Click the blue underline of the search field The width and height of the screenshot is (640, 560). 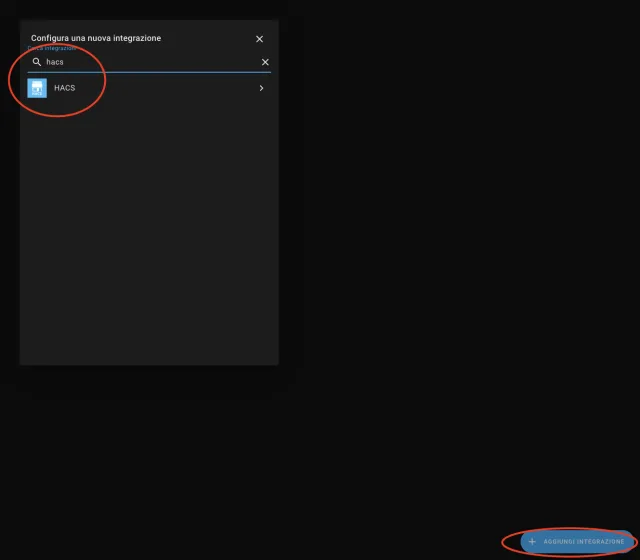pos(150,72)
